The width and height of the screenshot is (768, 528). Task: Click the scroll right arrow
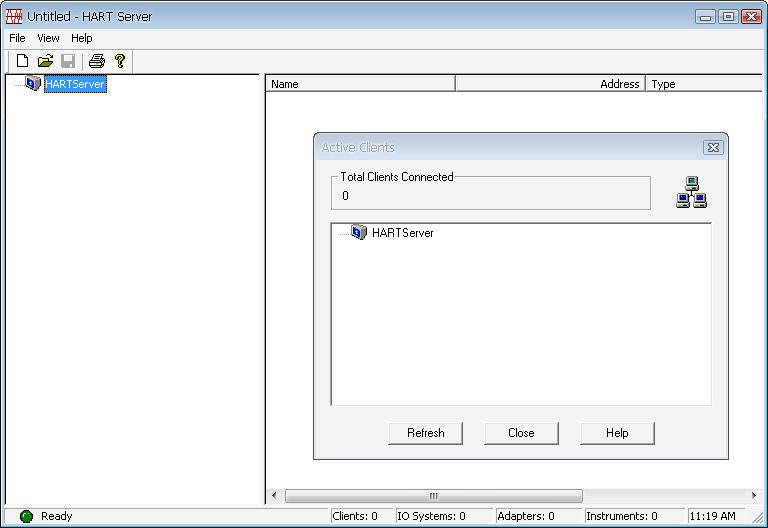(754, 496)
